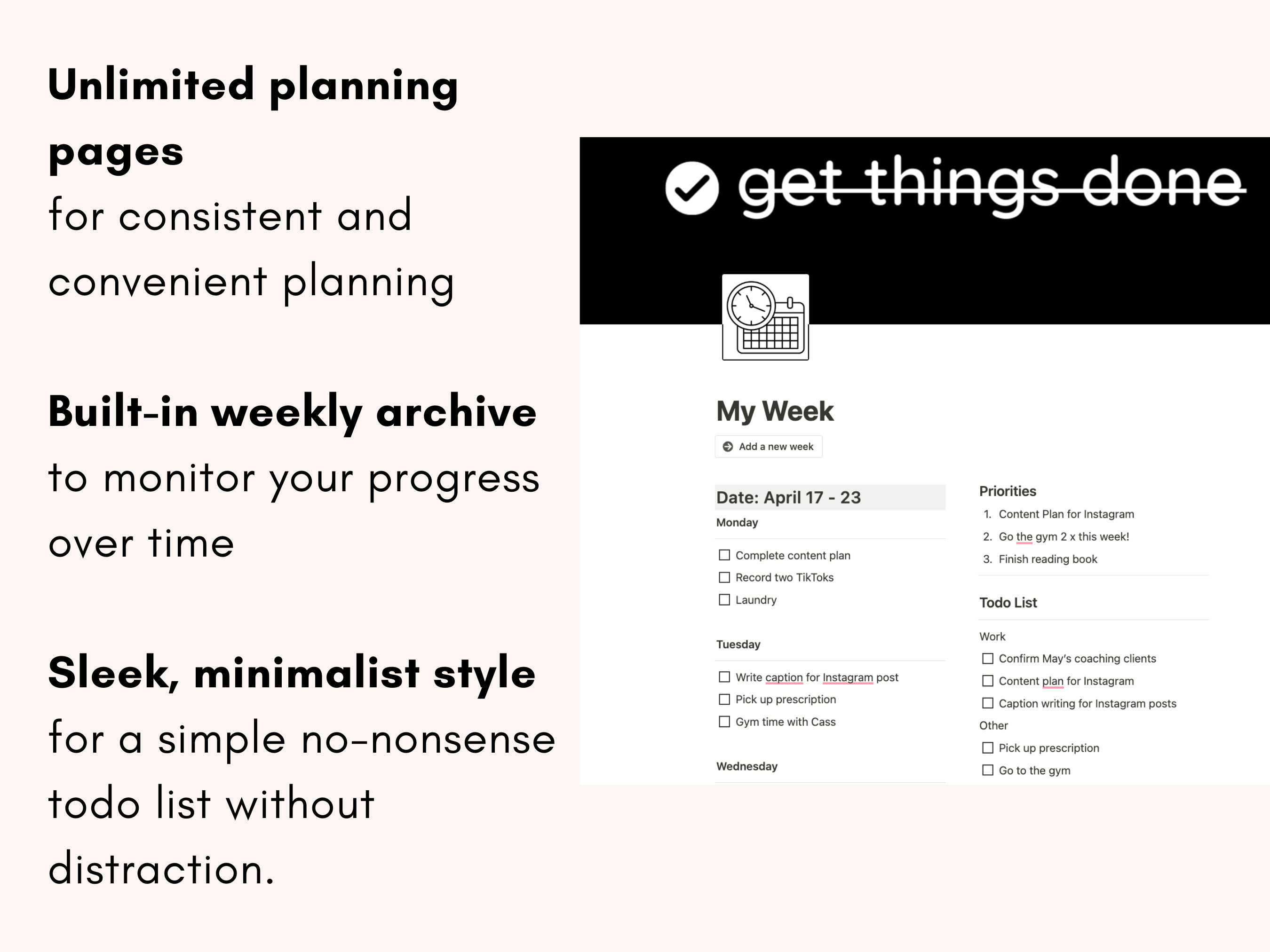This screenshot has width=1270, height=952.
Task: Click the white checkmark circle icon
Action: click(x=692, y=188)
